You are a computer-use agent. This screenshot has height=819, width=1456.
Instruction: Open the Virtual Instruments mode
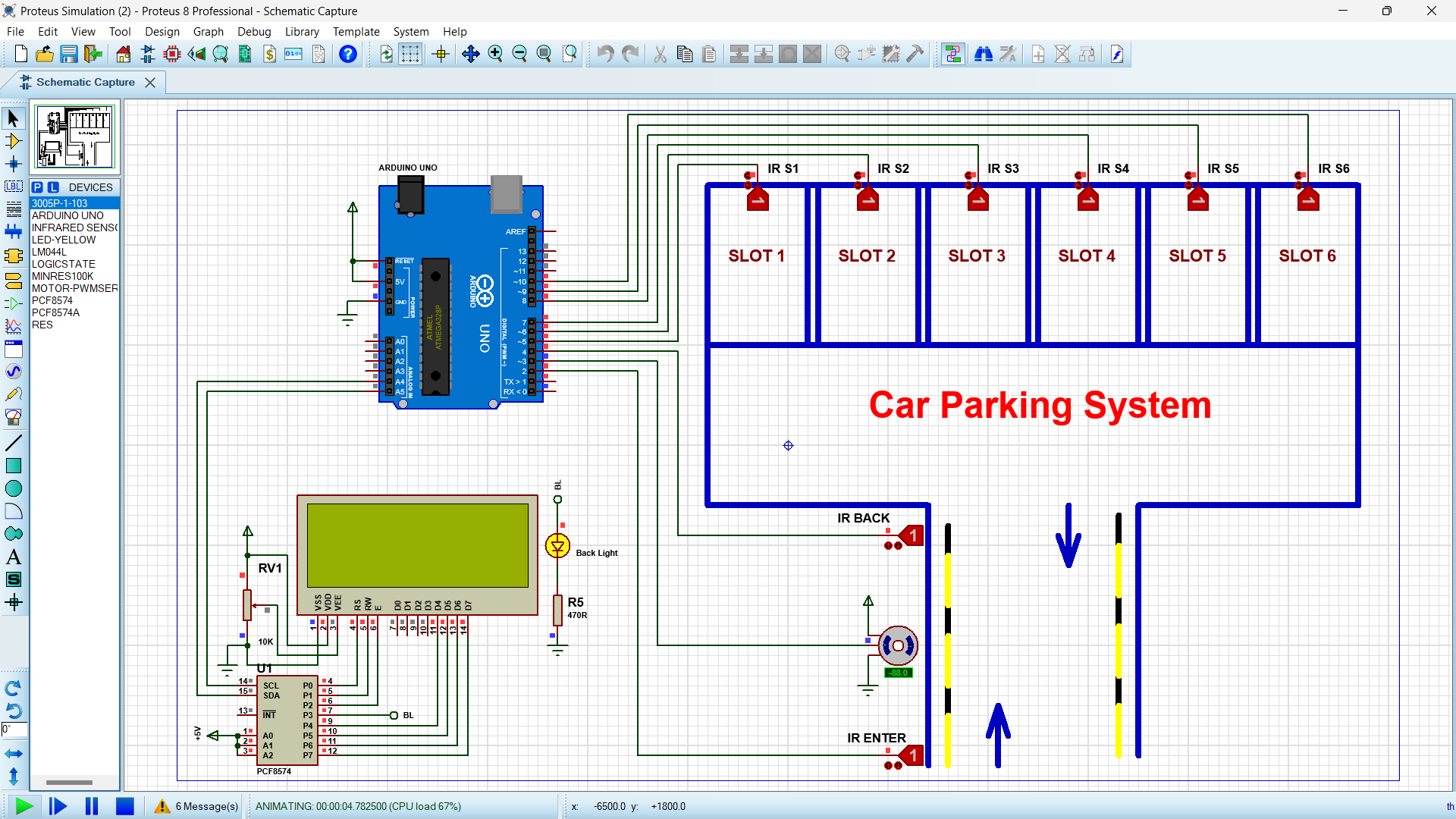(13, 416)
